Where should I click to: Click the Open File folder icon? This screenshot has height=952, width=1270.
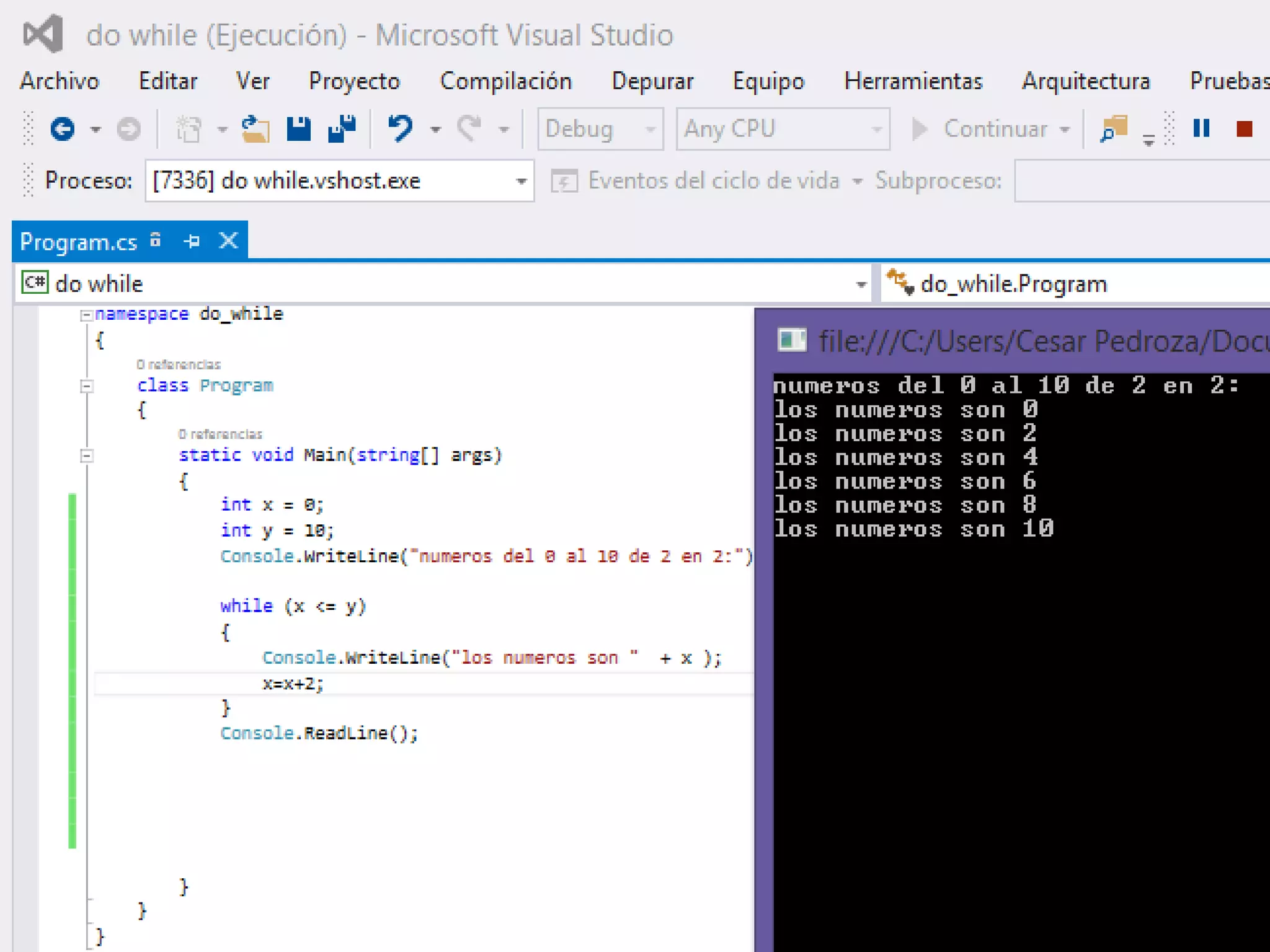pos(255,129)
